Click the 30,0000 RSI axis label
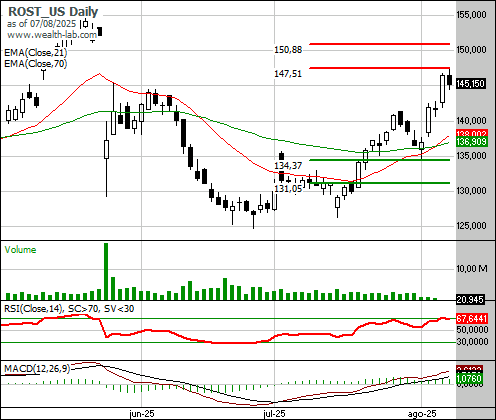496x420 pixels. [472, 342]
